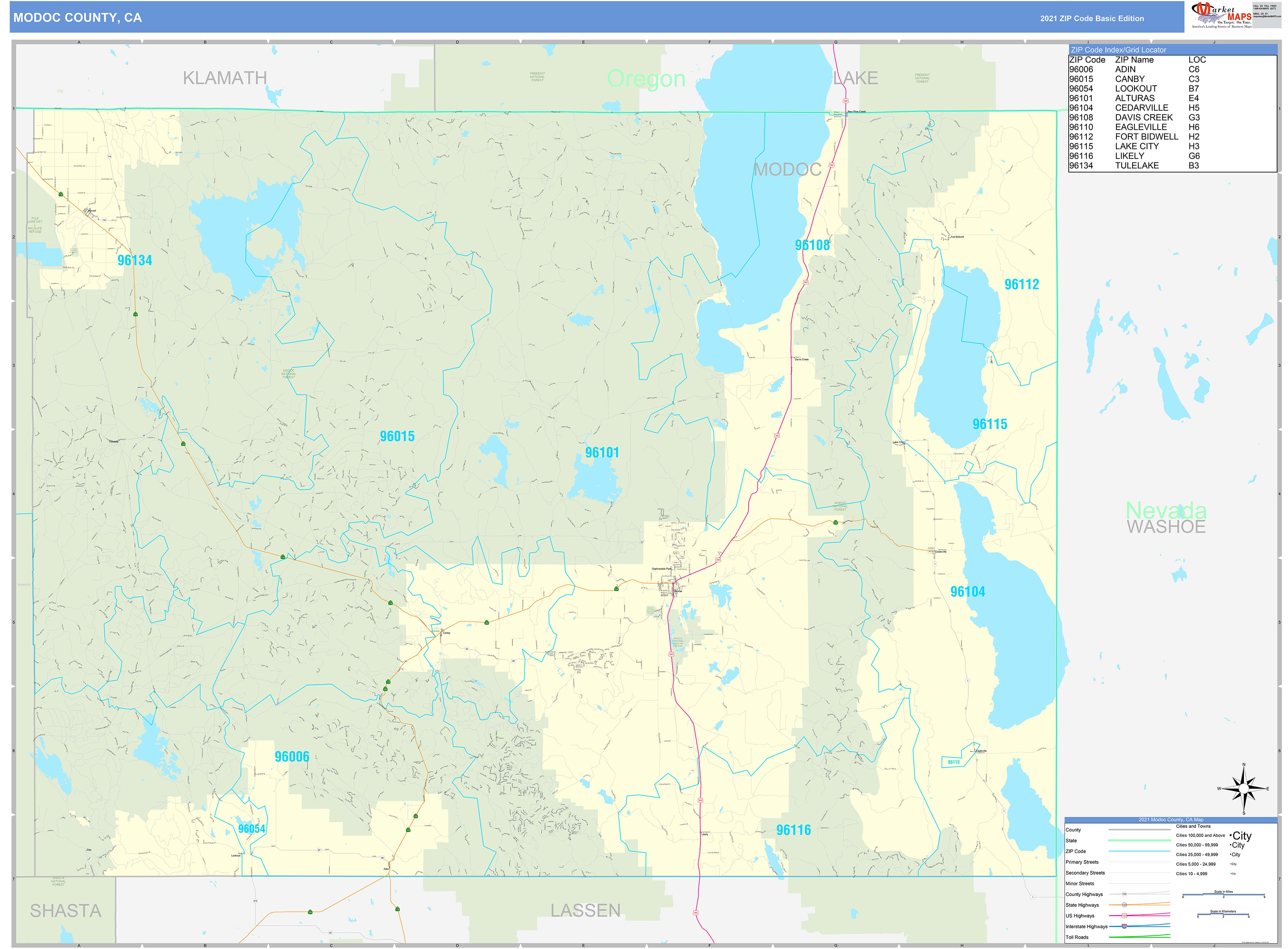Screen dimensions: 1288x949
Task: Click the County Highways symbol in the legend
Action: point(1125,894)
